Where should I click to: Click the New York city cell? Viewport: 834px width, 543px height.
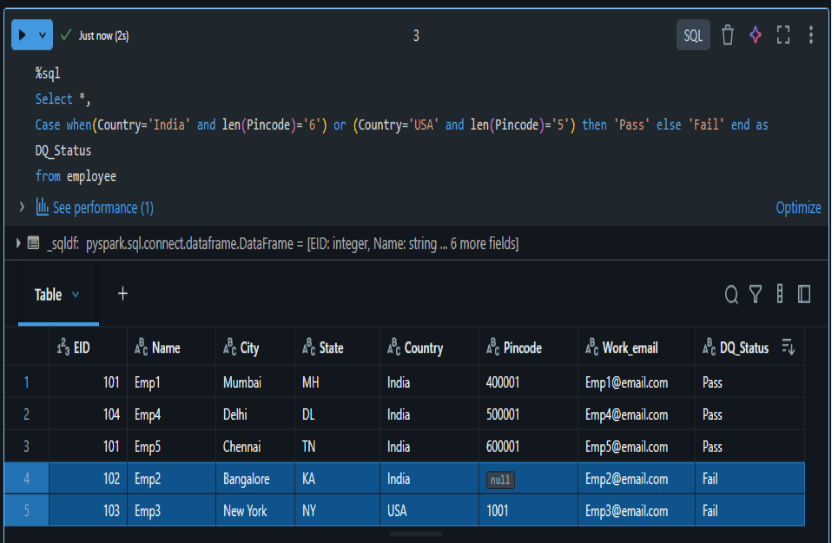pyautogui.click(x=255, y=511)
